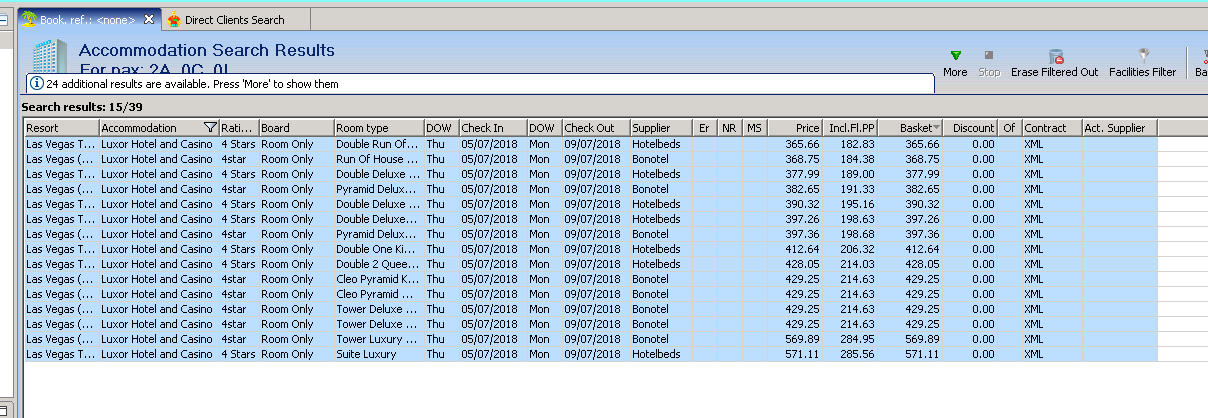Click the 24 additional results message

point(192,84)
